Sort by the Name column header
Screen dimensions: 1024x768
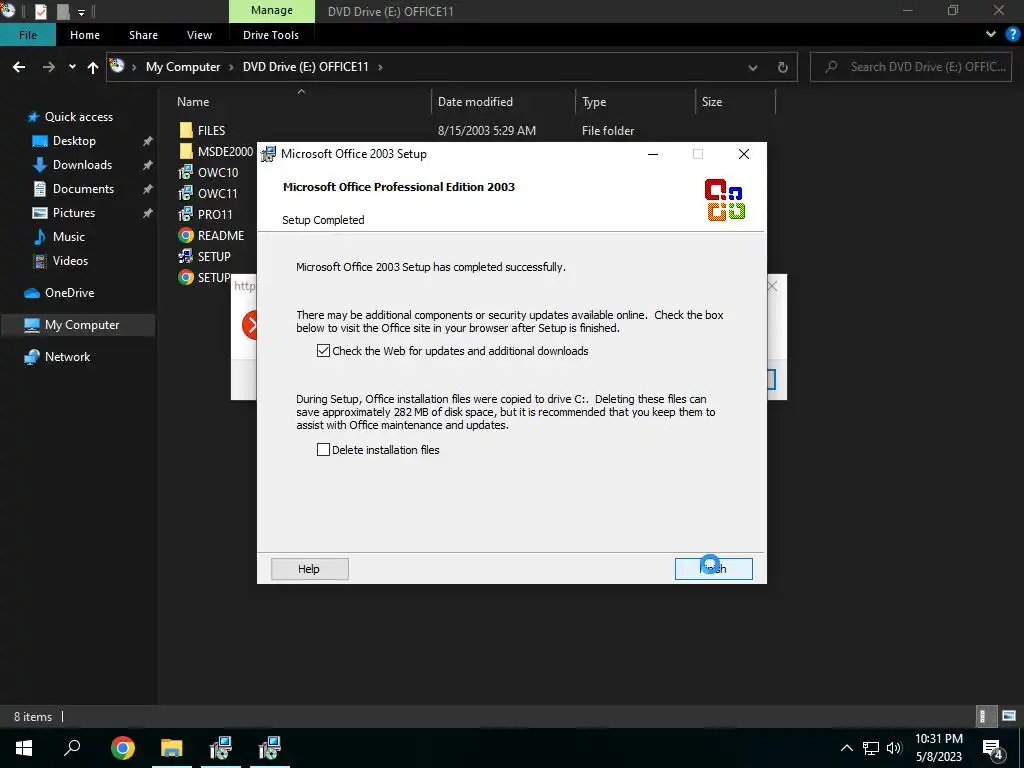tap(193, 102)
